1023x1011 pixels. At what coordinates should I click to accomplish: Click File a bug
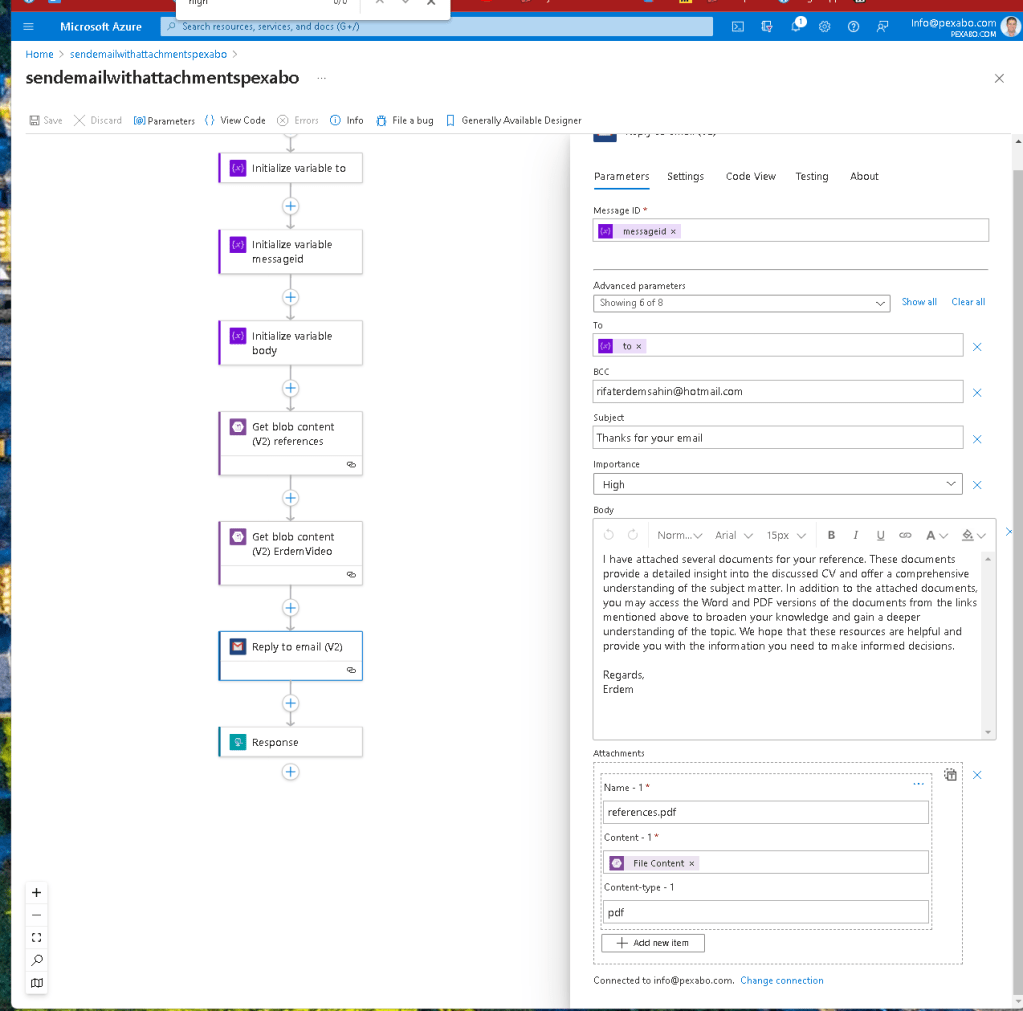405,121
